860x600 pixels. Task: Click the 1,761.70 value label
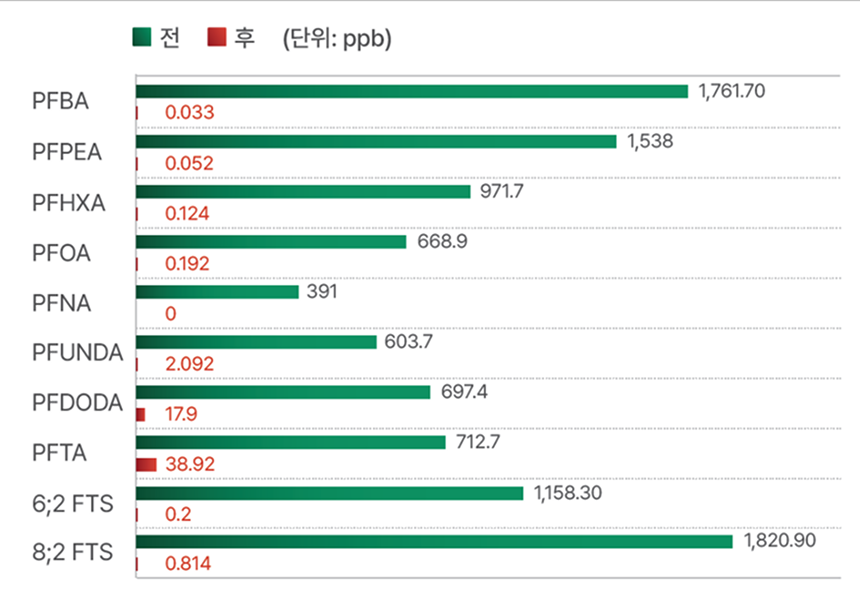(732, 91)
